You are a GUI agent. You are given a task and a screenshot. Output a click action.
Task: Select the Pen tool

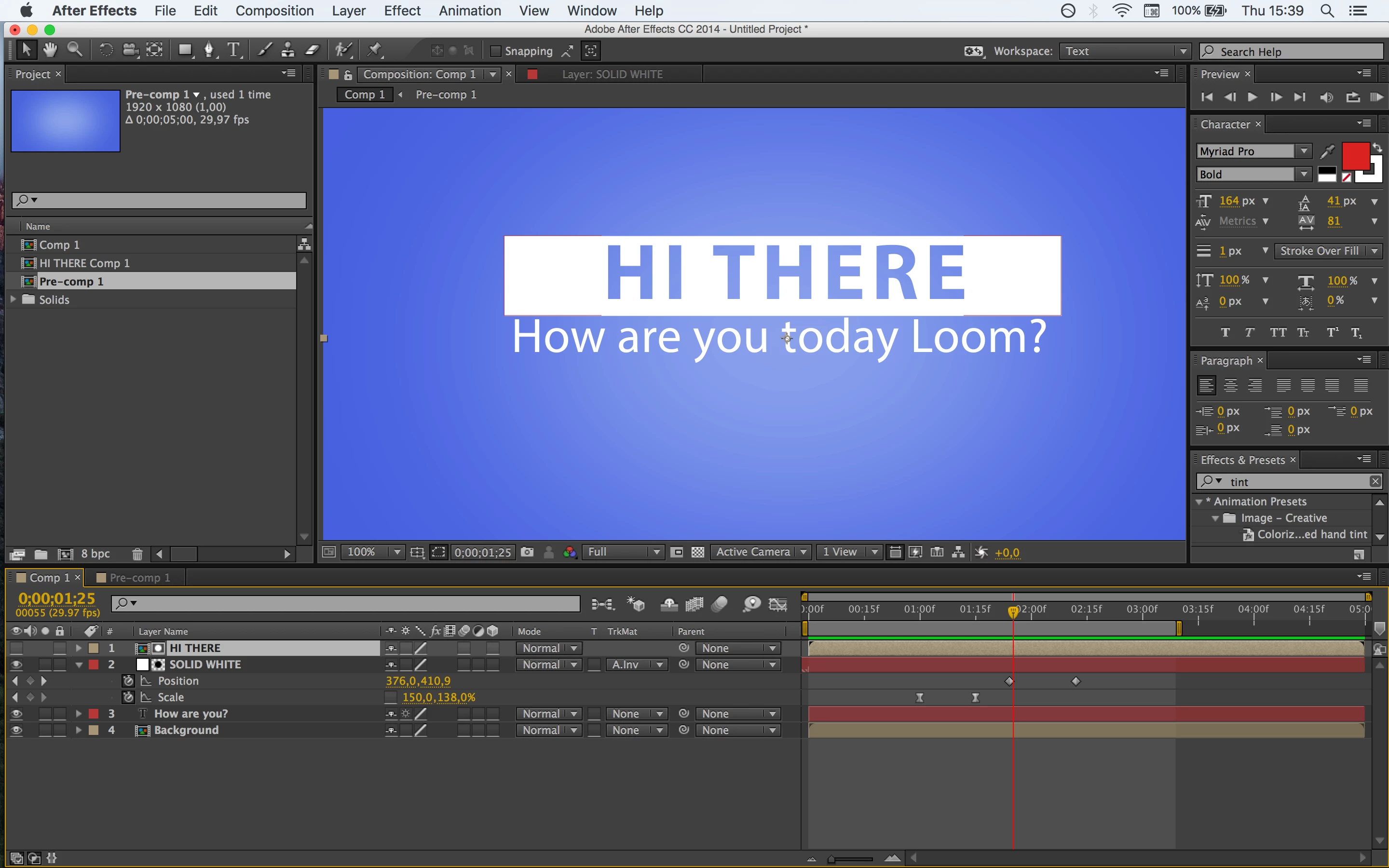point(209,51)
